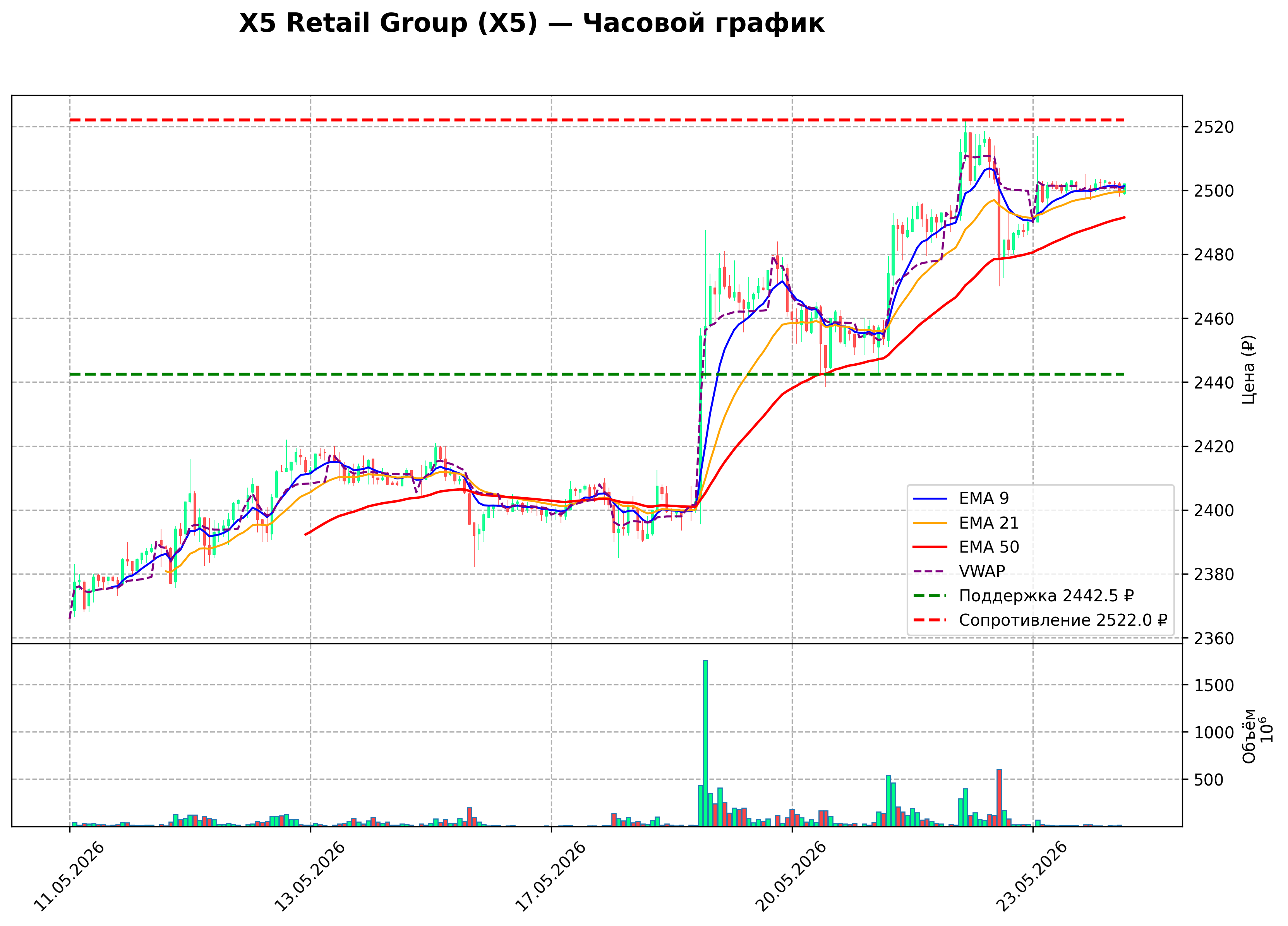Image resolution: width=1288 pixels, height=926 pixels.
Task: Click the 1500 volume axis label
Action: coord(1214,686)
